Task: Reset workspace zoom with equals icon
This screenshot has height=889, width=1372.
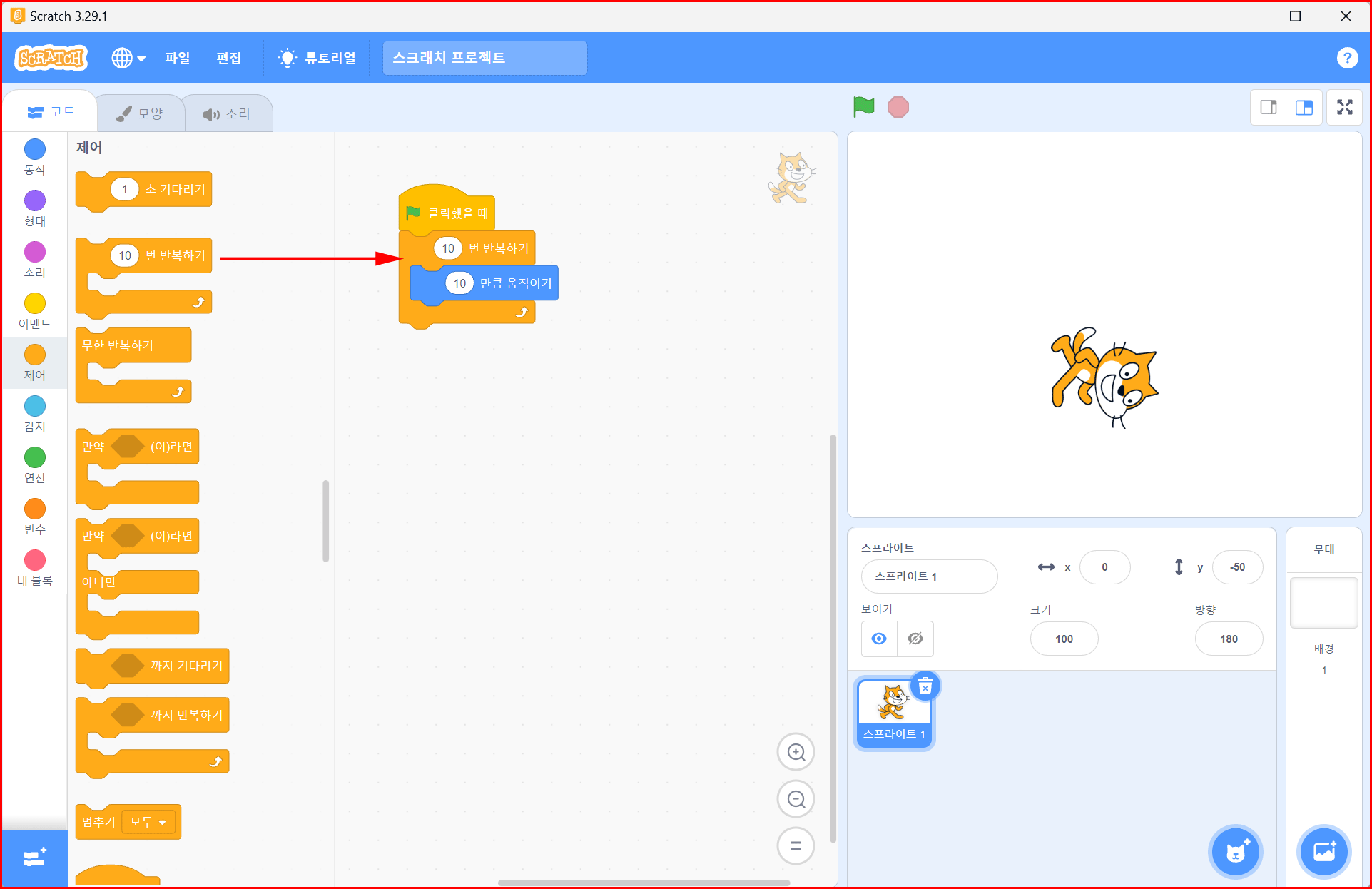Action: [796, 846]
